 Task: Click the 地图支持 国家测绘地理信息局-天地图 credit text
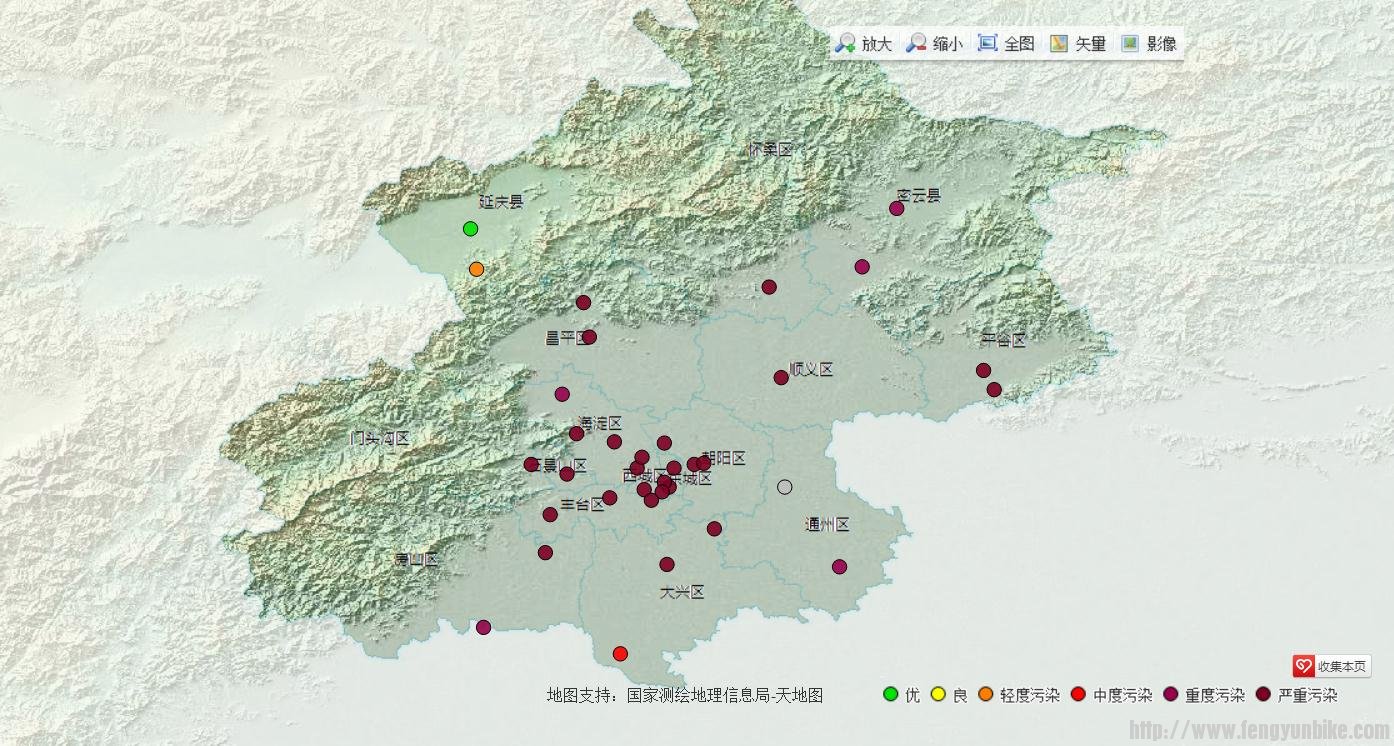(684, 695)
